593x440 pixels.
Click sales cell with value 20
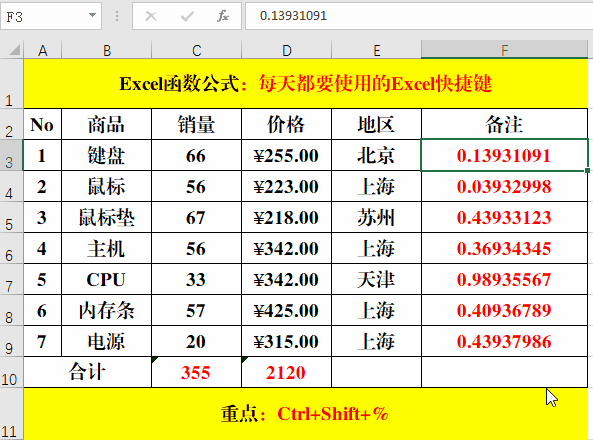point(196,341)
